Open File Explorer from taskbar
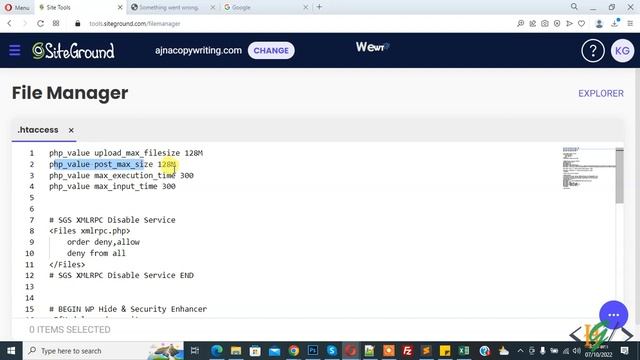The height and width of the screenshot is (360, 640). click(x=236, y=351)
